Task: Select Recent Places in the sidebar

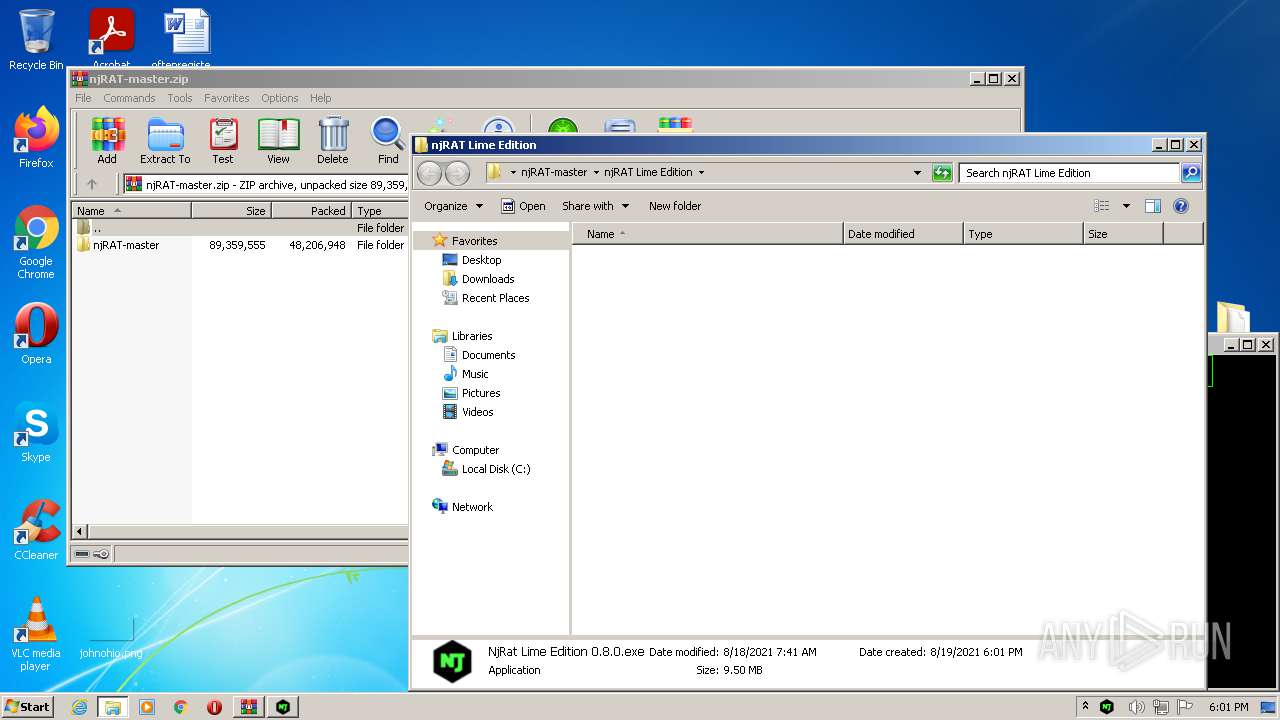Action: (495, 298)
